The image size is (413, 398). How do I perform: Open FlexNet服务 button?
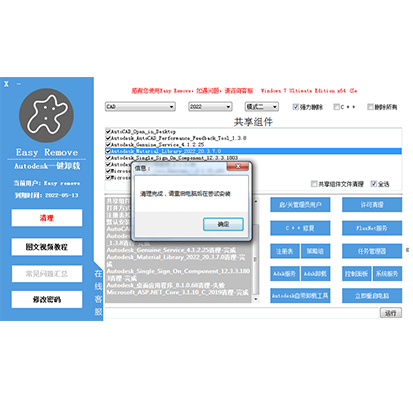tap(372, 228)
